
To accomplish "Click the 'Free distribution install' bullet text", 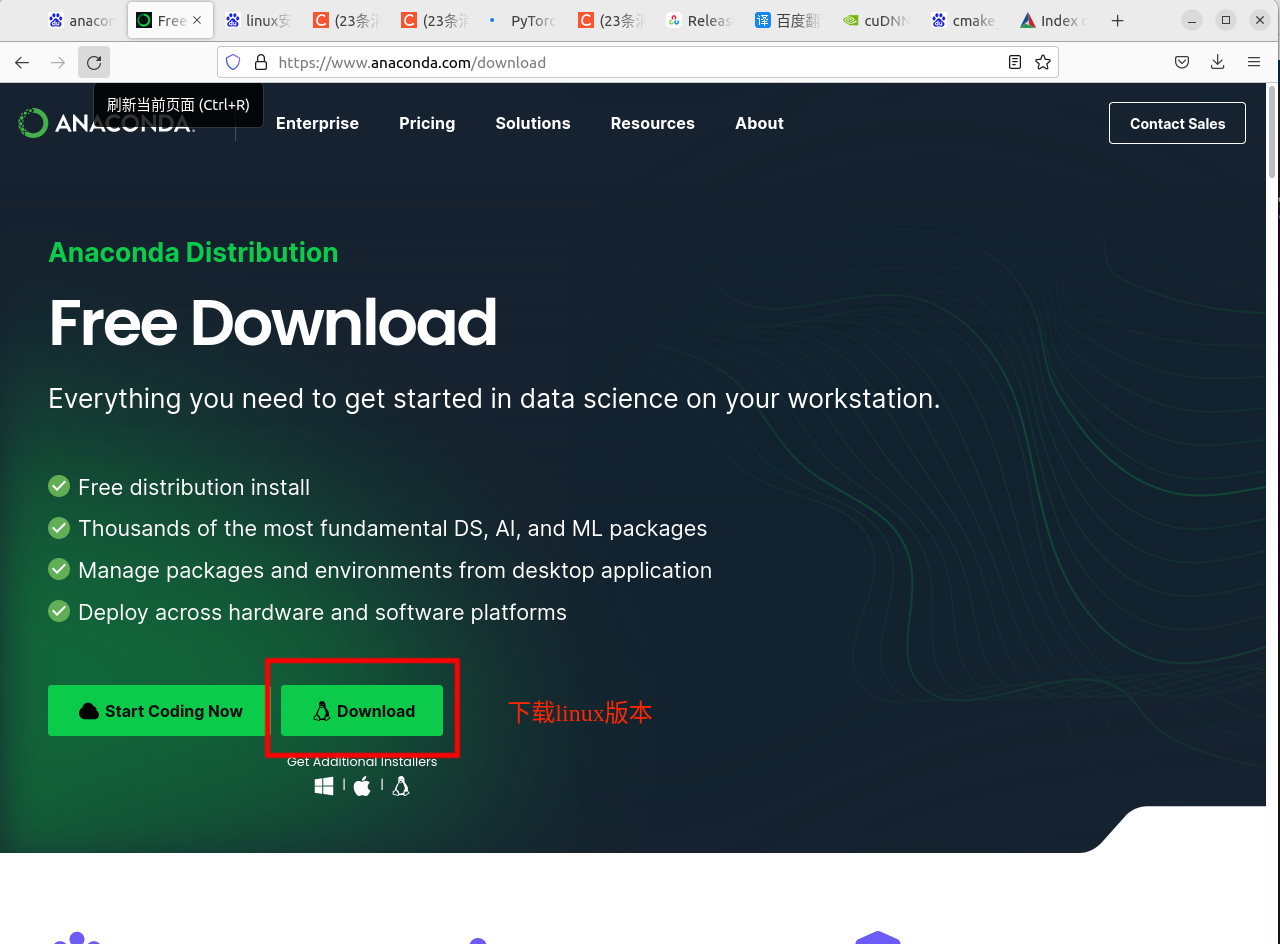I will [194, 487].
